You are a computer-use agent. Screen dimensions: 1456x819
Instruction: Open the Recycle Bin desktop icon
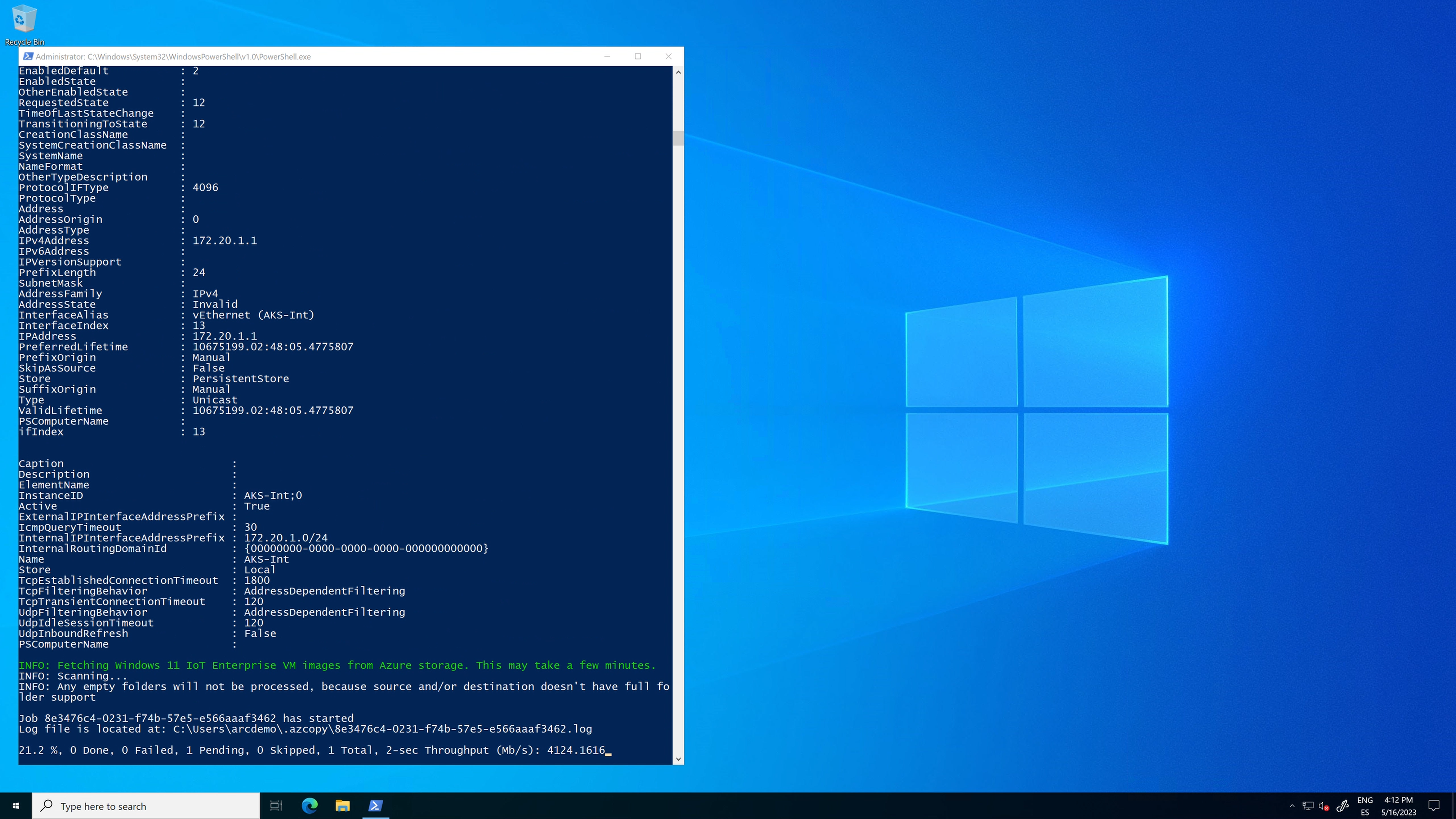tap(24, 25)
